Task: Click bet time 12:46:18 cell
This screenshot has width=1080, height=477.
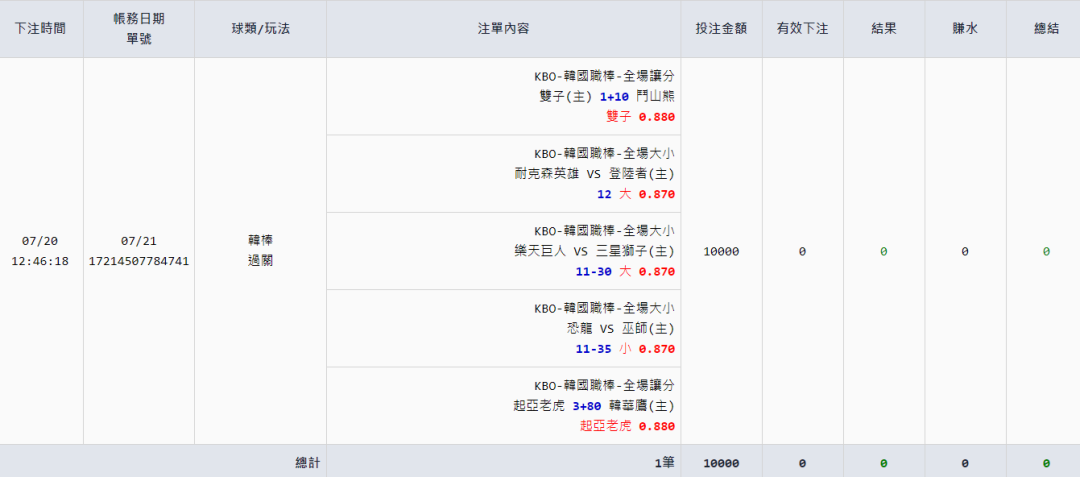Action: [x=41, y=261]
